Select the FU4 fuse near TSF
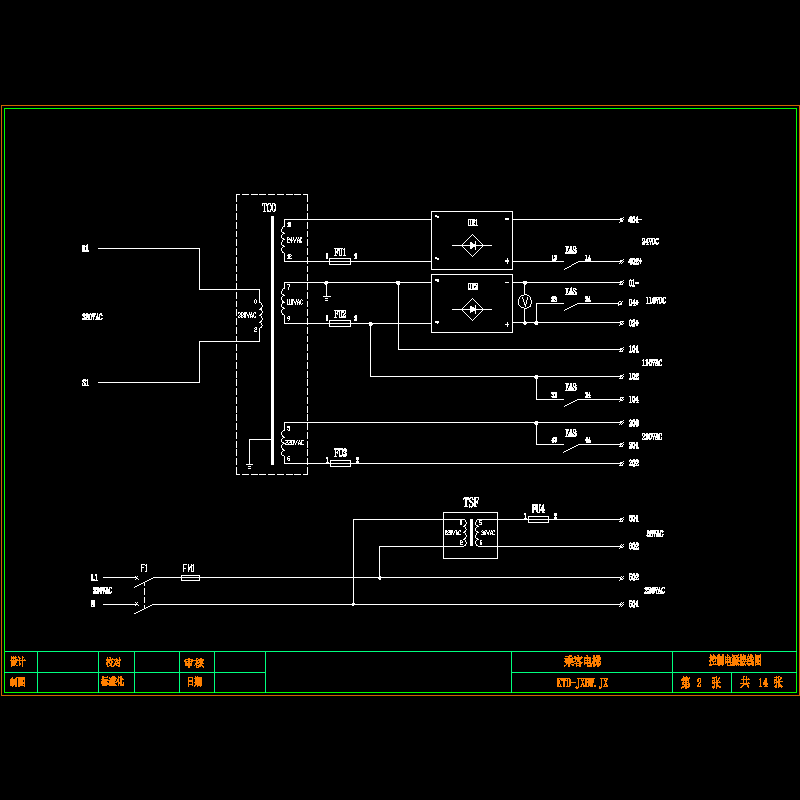 pyautogui.click(x=538, y=519)
